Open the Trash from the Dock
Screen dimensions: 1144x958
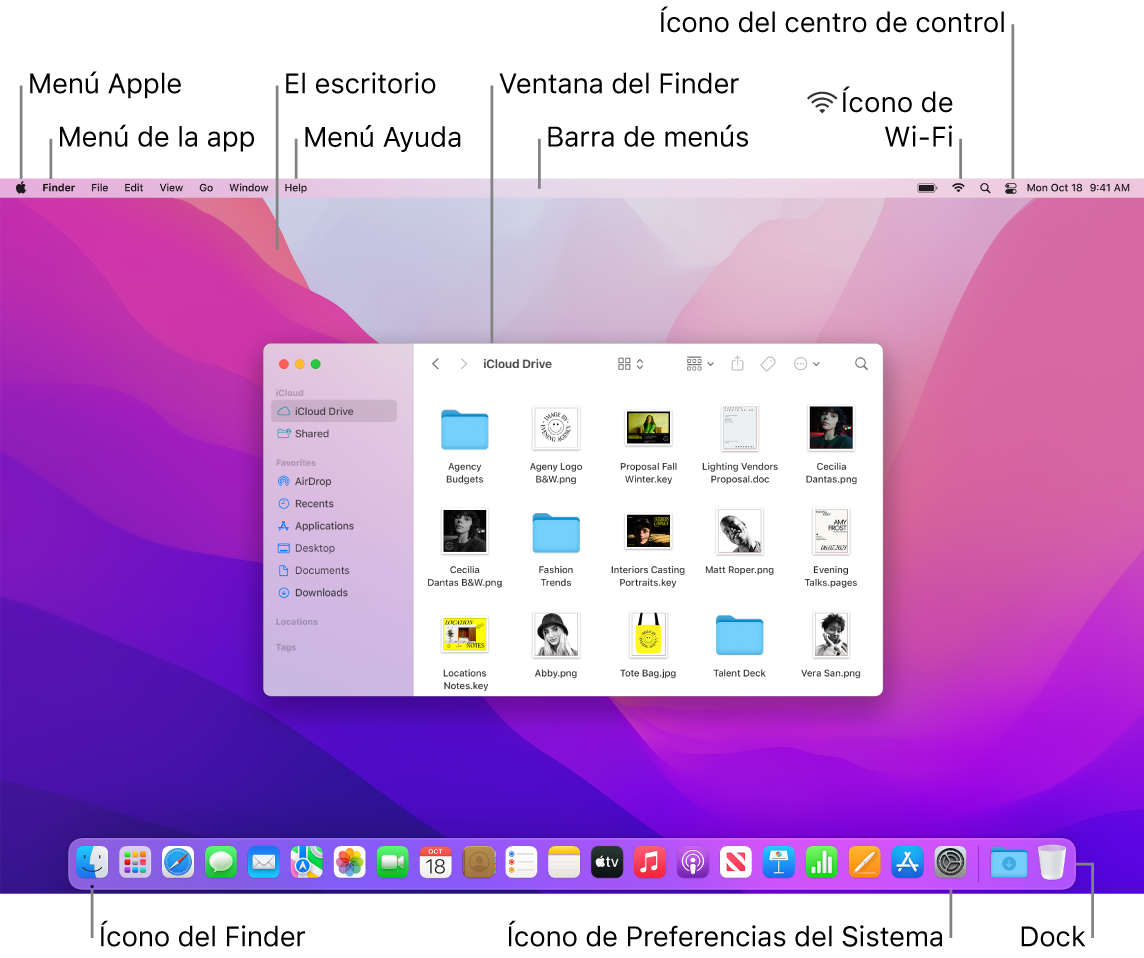(x=1051, y=862)
